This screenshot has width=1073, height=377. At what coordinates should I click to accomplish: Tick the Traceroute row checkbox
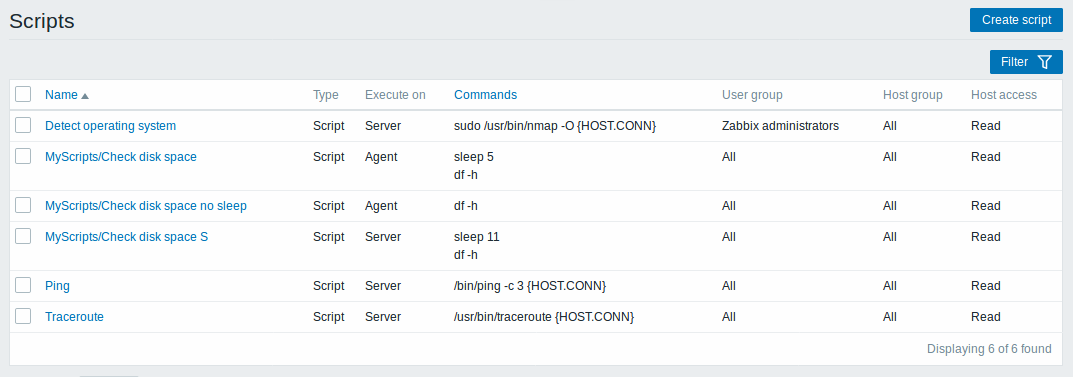[23, 315]
